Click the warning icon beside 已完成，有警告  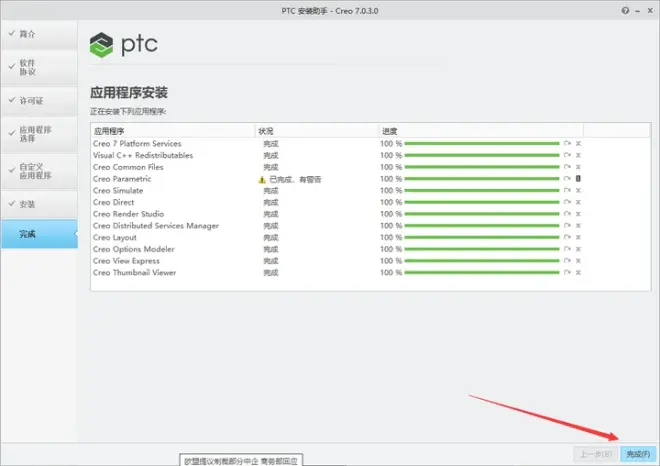tap(262, 180)
